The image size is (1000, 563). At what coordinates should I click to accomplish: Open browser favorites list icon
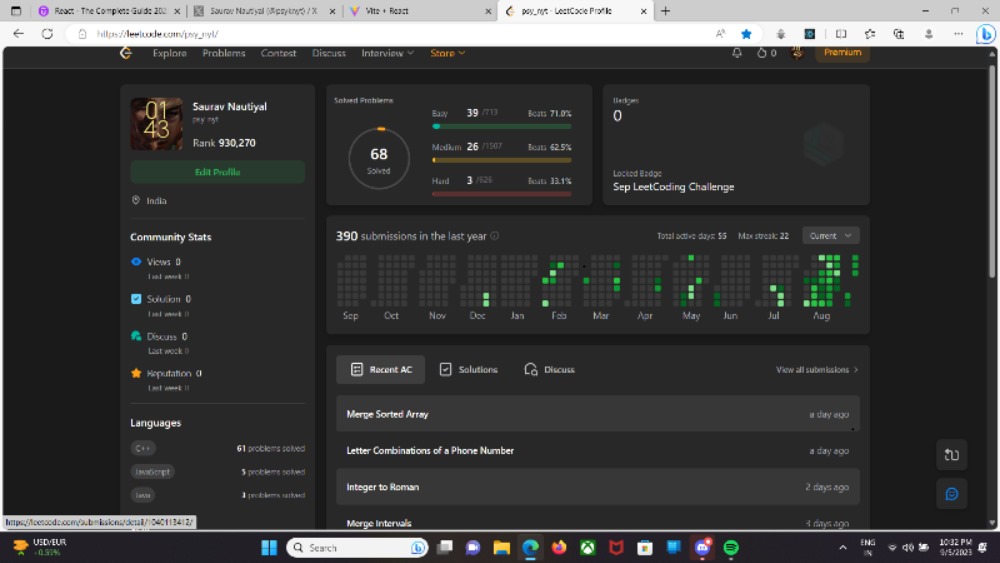[870, 34]
